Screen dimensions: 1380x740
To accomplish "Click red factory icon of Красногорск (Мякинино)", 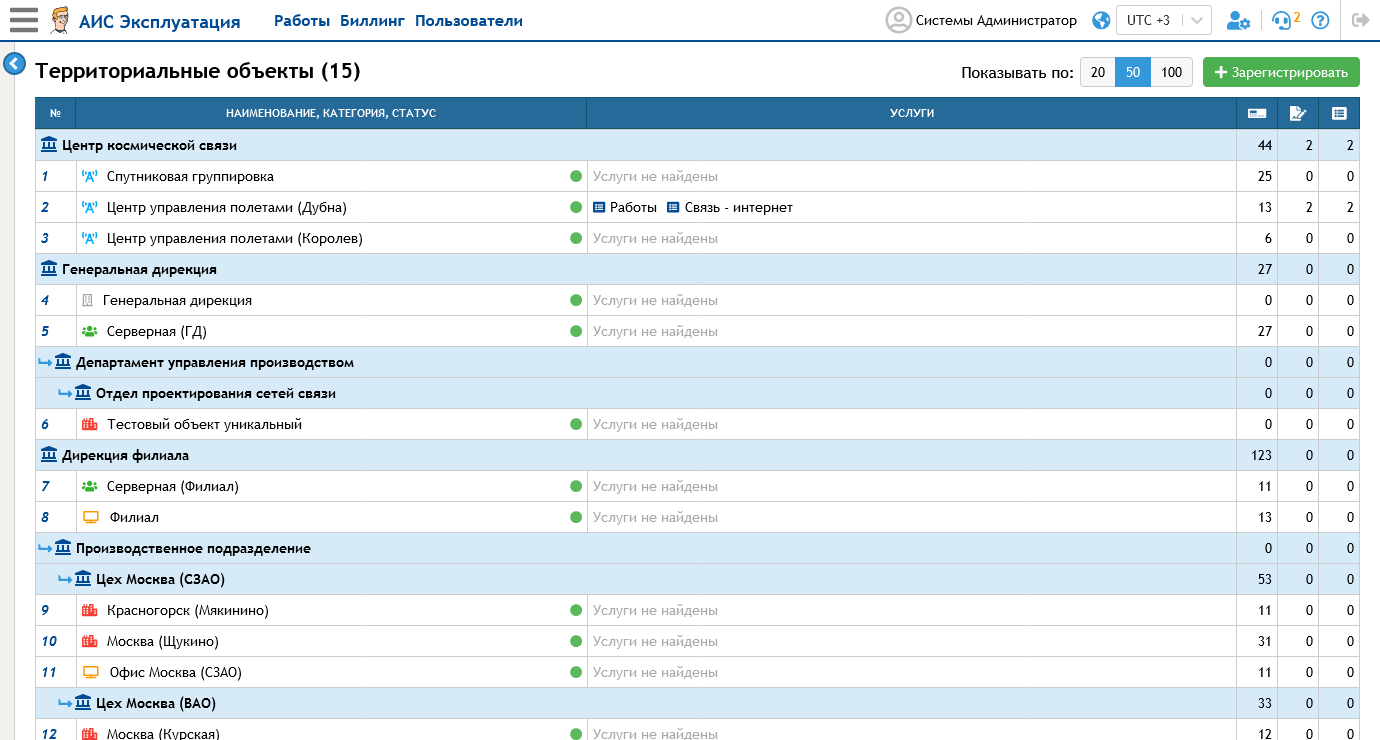I will point(90,610).
